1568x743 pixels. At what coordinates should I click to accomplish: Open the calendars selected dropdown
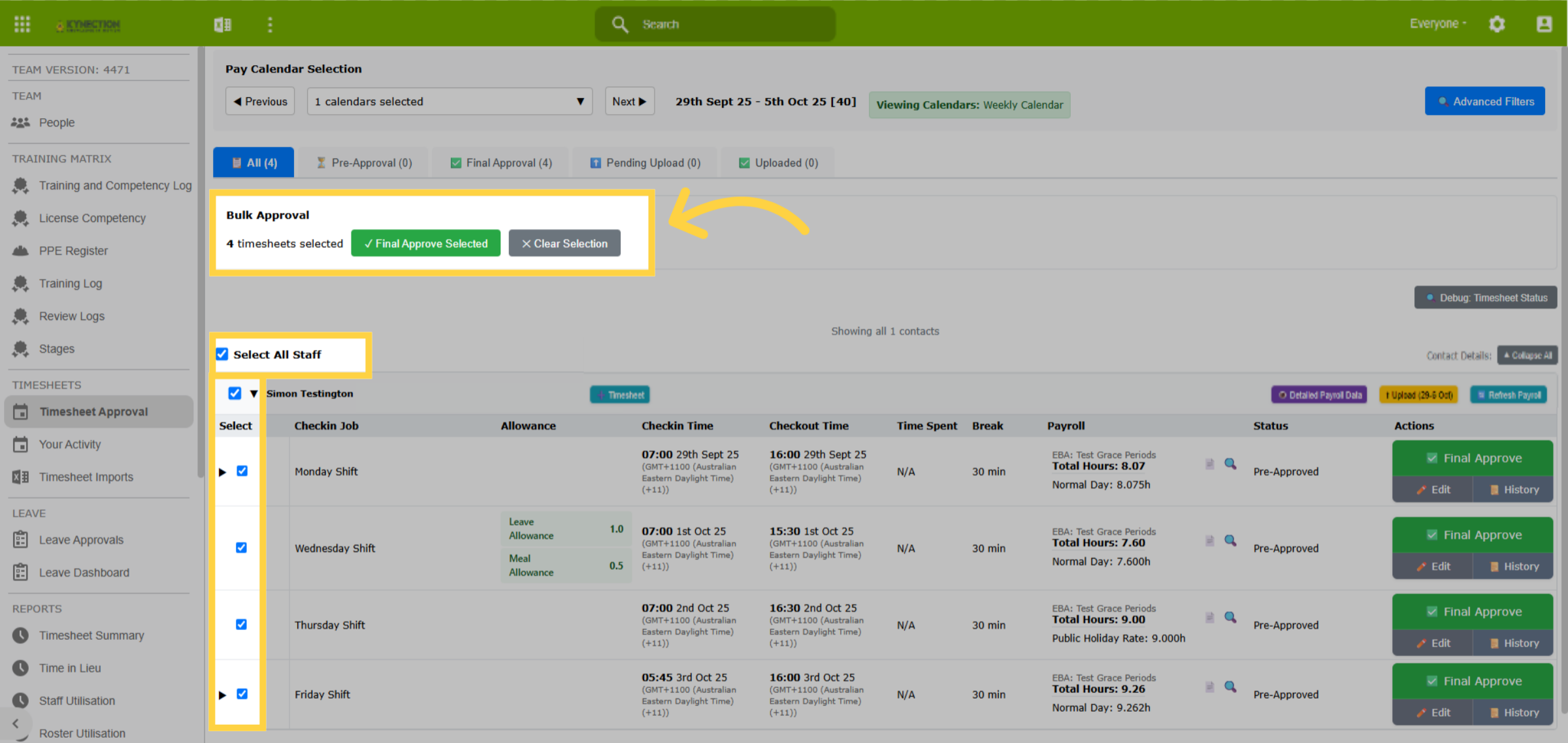[449, 101]
